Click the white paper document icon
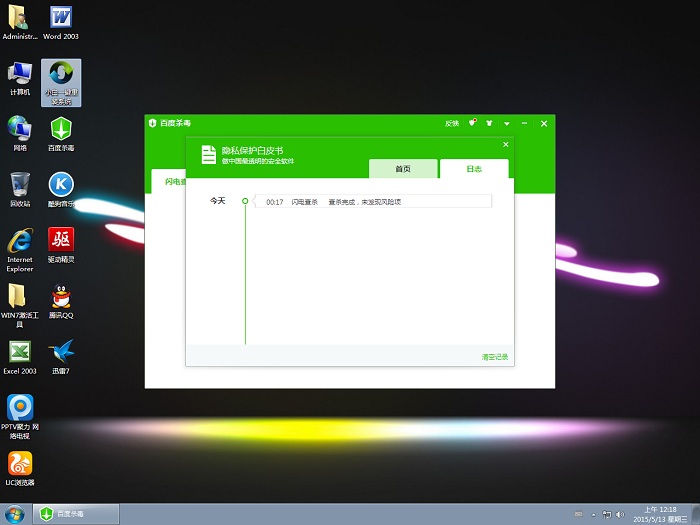Screen dimensions: 700x525 point(208,154)
